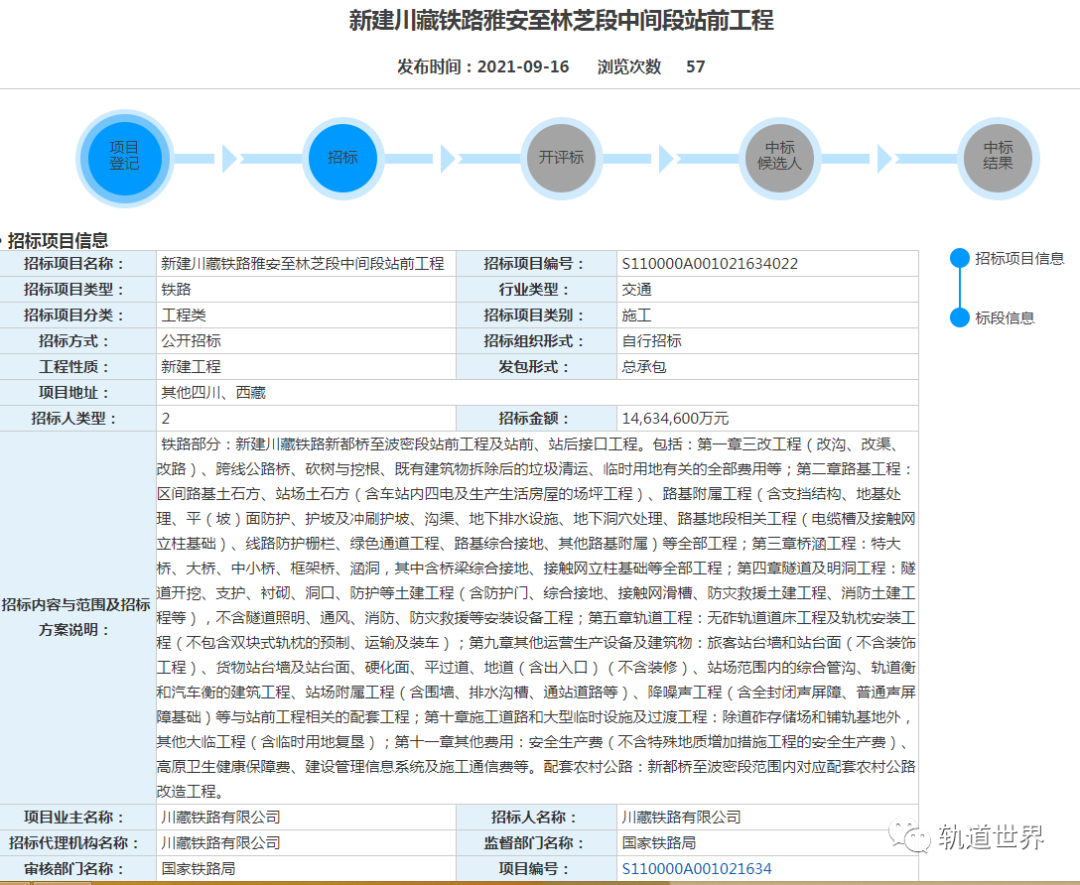Click the publish date 2021-09-16
1080x885 pixels.
point(523,67)
